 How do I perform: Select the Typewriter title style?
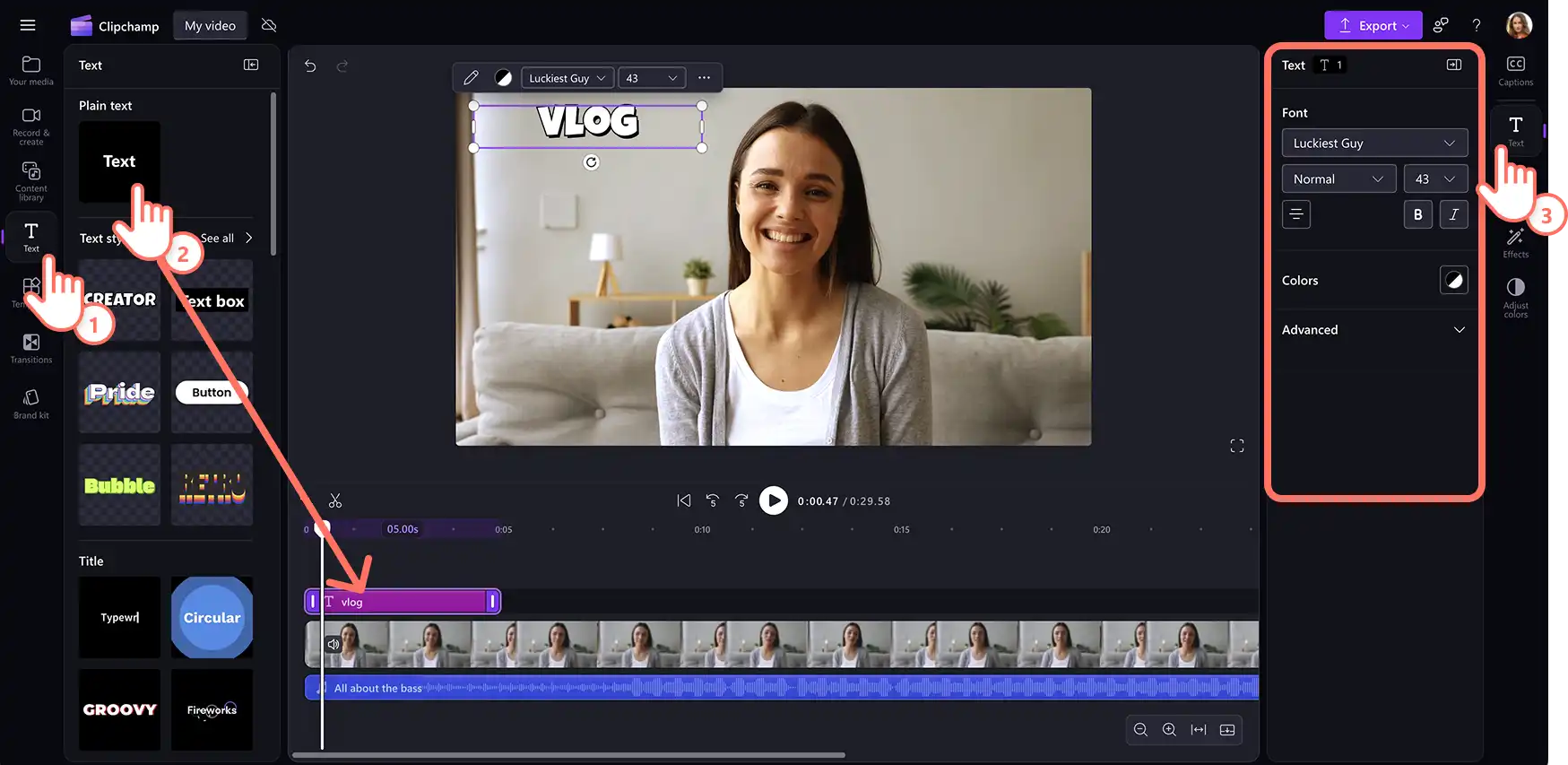[x=119, y=617]
